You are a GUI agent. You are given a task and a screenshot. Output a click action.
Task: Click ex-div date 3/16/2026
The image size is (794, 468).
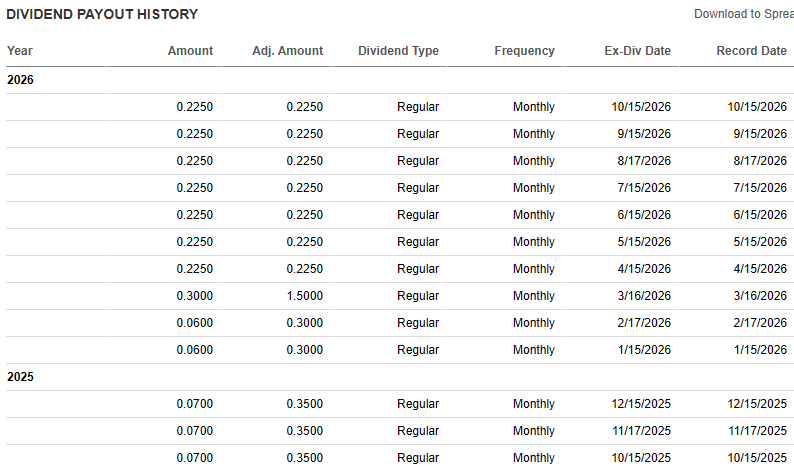coord(644,296)
